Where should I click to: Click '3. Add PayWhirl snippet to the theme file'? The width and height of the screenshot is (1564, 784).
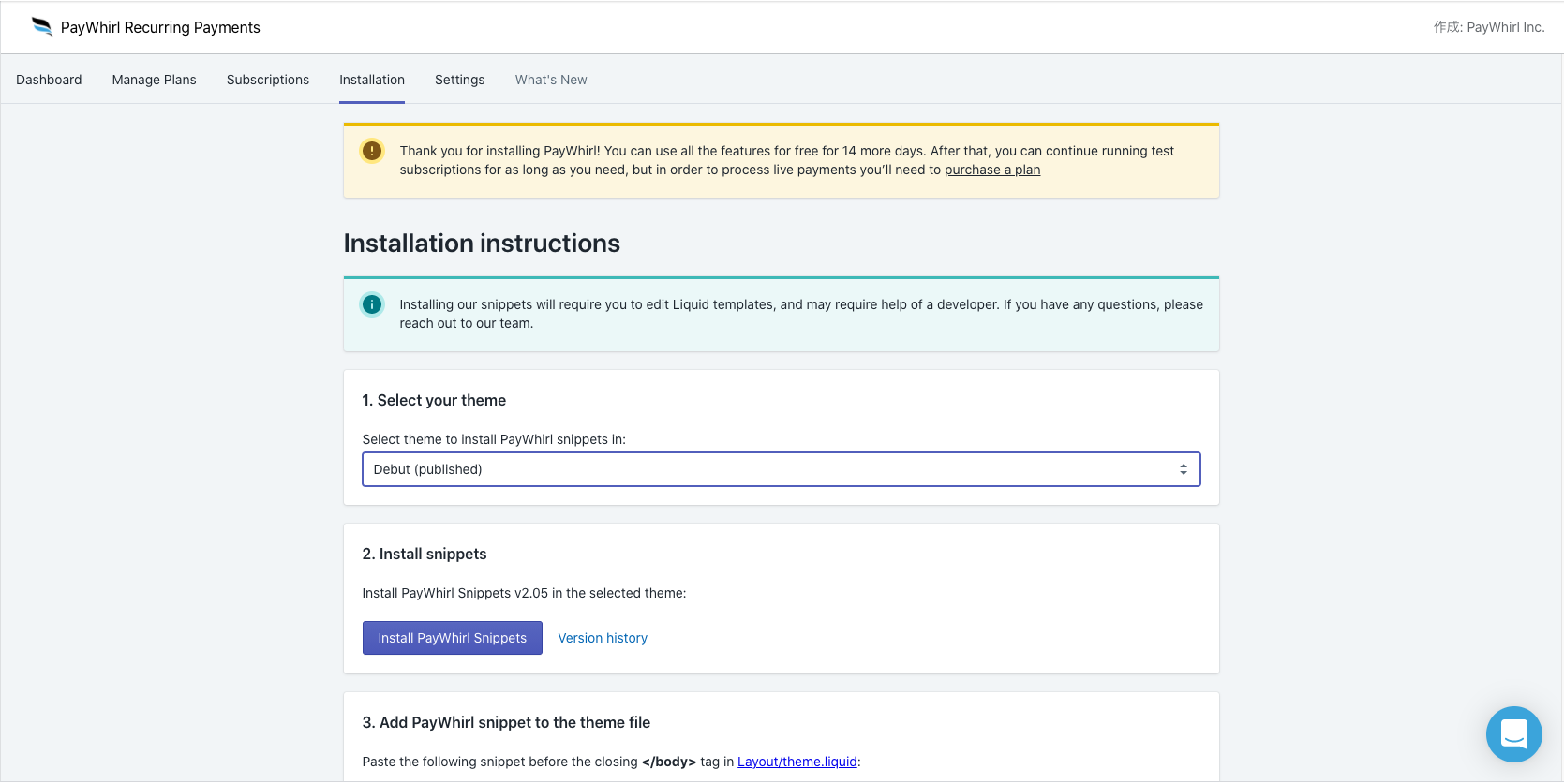pos(506,722)
